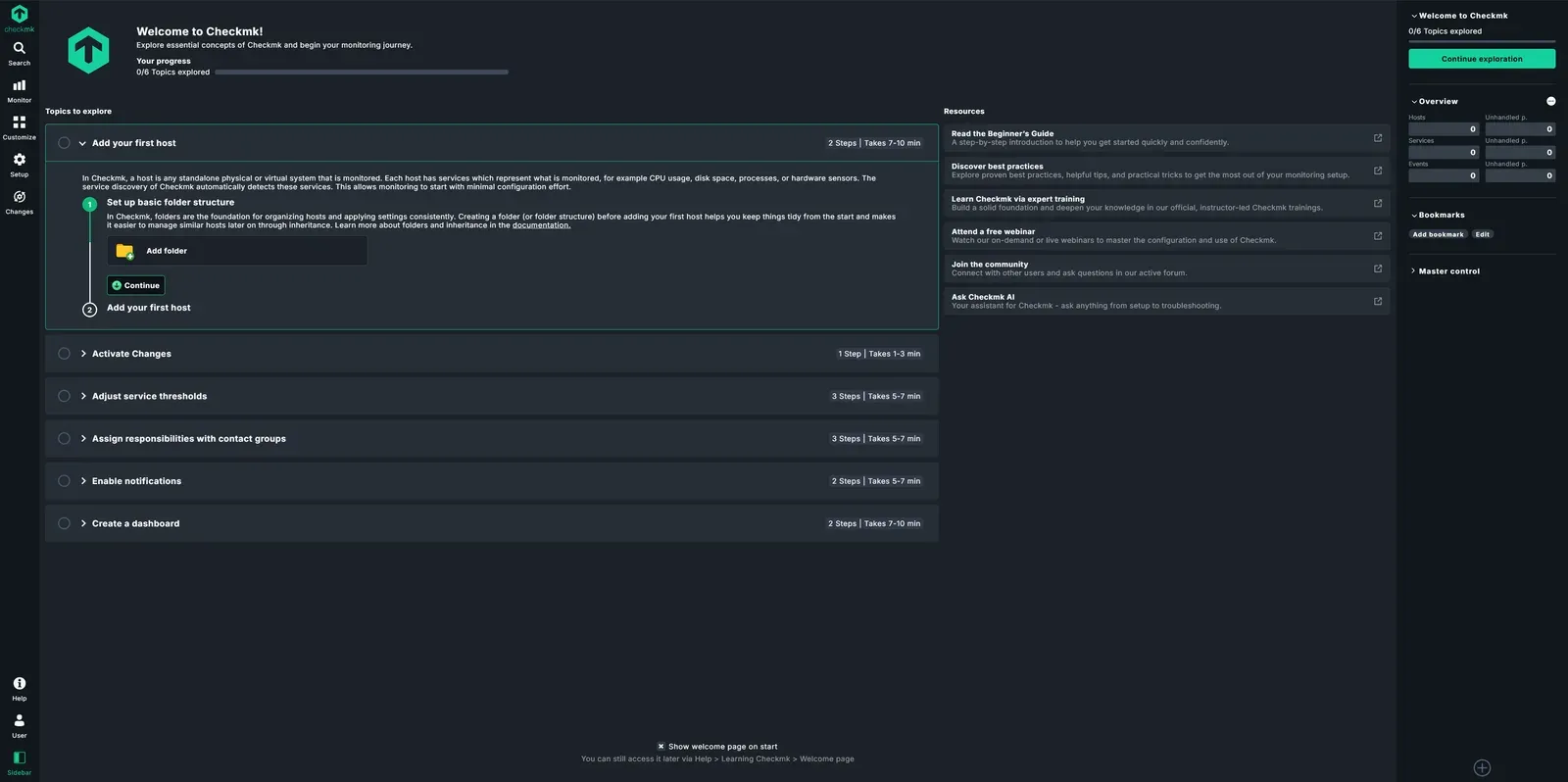Open Discover best practices external link icon
The image size is (1568, 782).
[x=1377, y=171]
